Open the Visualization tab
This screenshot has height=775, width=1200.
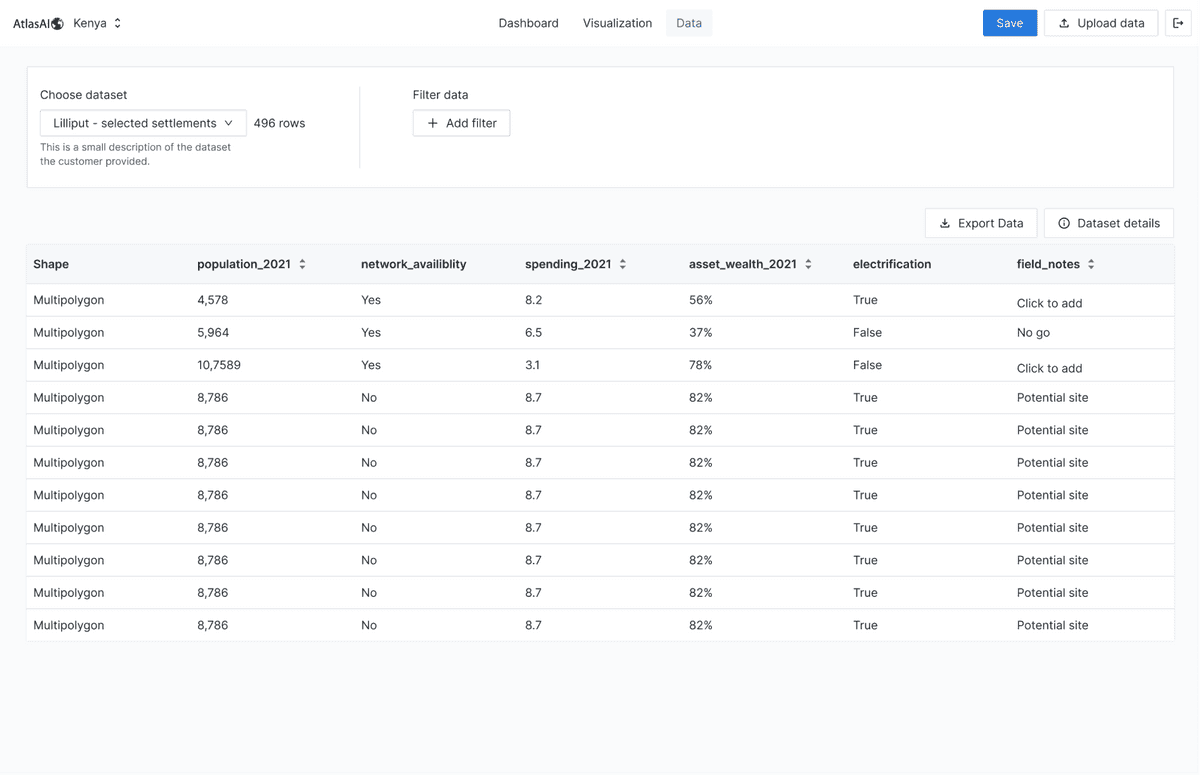617,23
